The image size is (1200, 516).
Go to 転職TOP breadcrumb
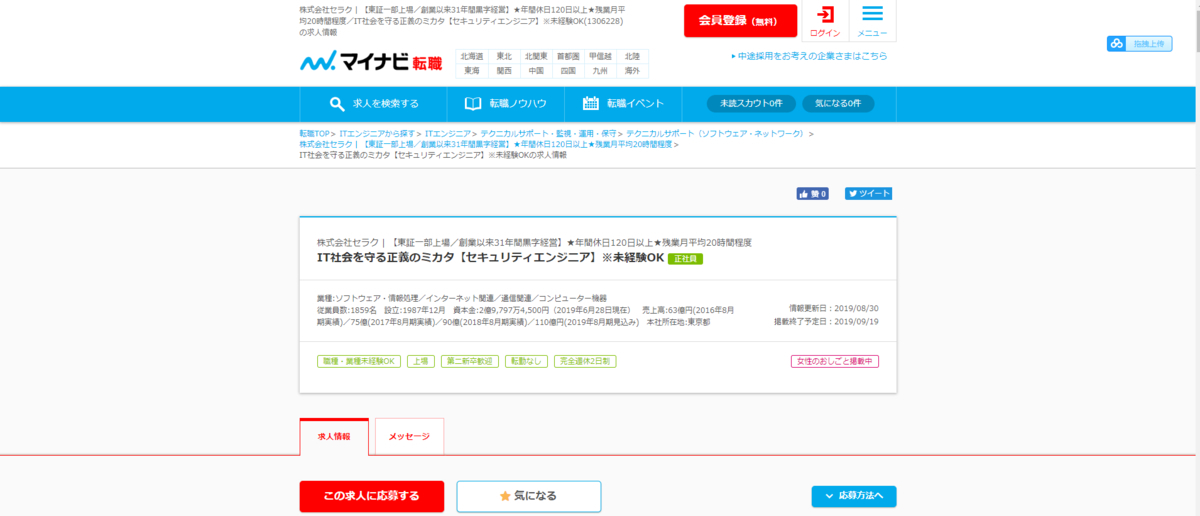click(x=314, y=133)
